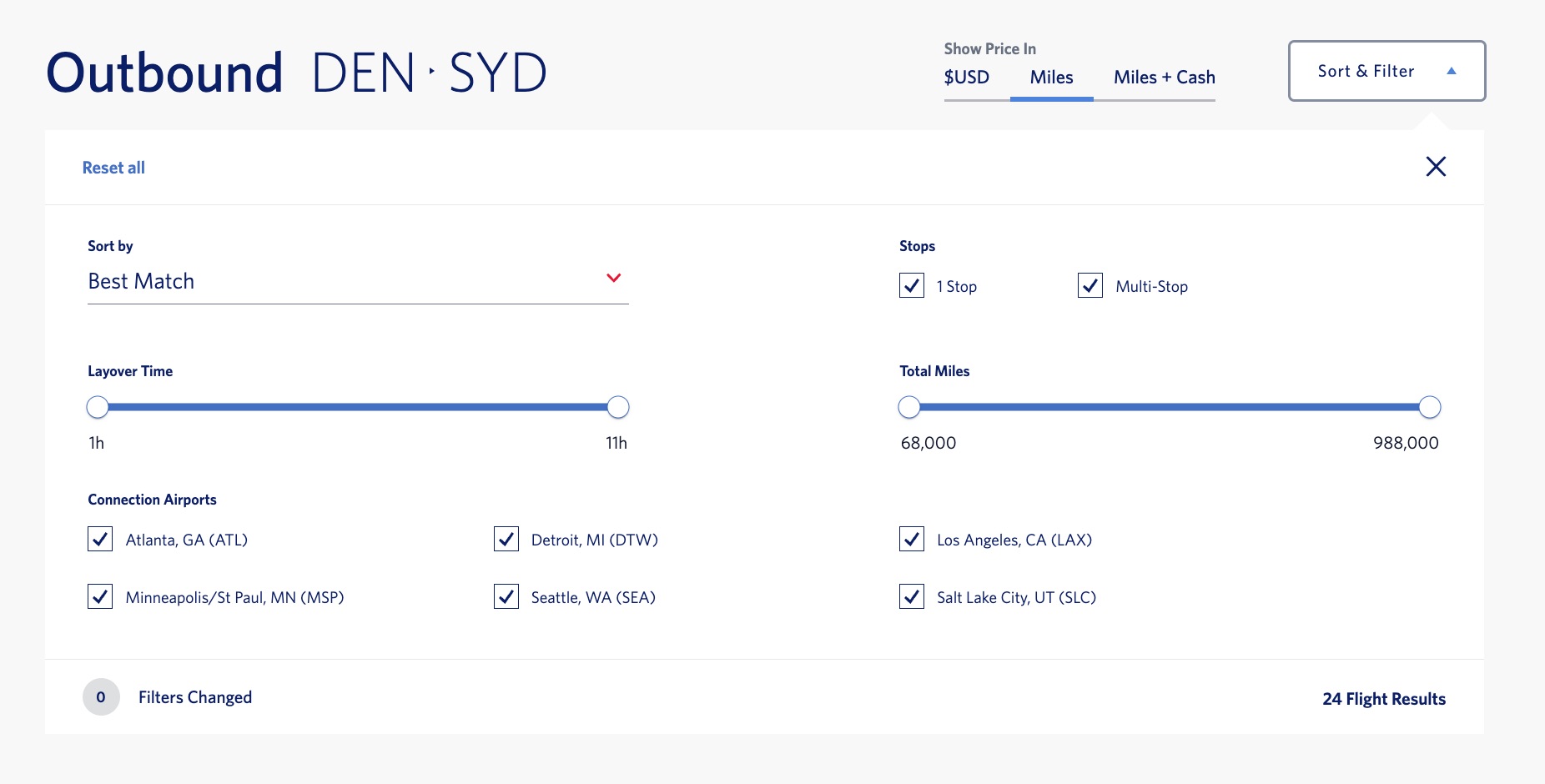
Task: Uncheck the 1 Stop option
Action: click(911, 285)
